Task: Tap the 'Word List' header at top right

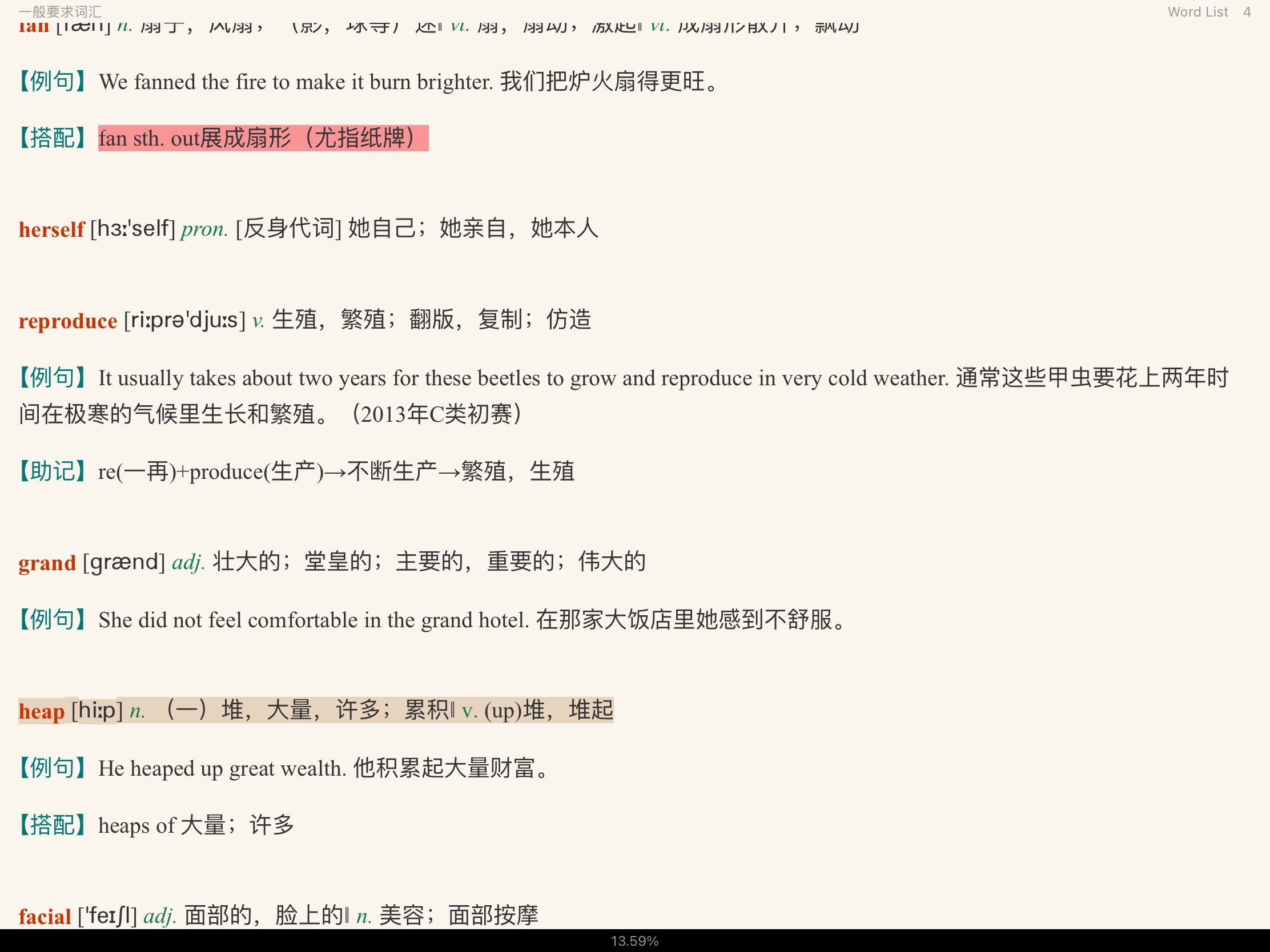Action: point(1197,12)
